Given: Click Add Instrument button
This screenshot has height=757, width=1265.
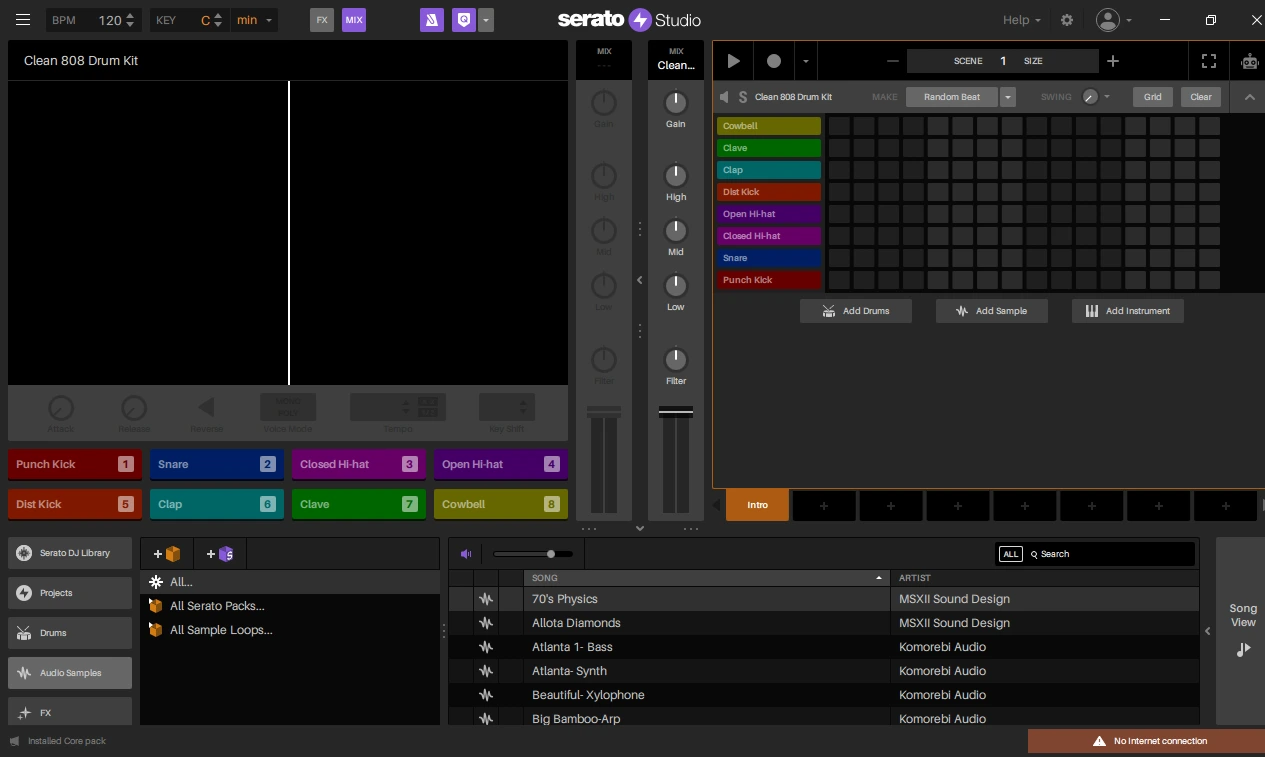Looking at the screenshot, I should pos(1128,311).
